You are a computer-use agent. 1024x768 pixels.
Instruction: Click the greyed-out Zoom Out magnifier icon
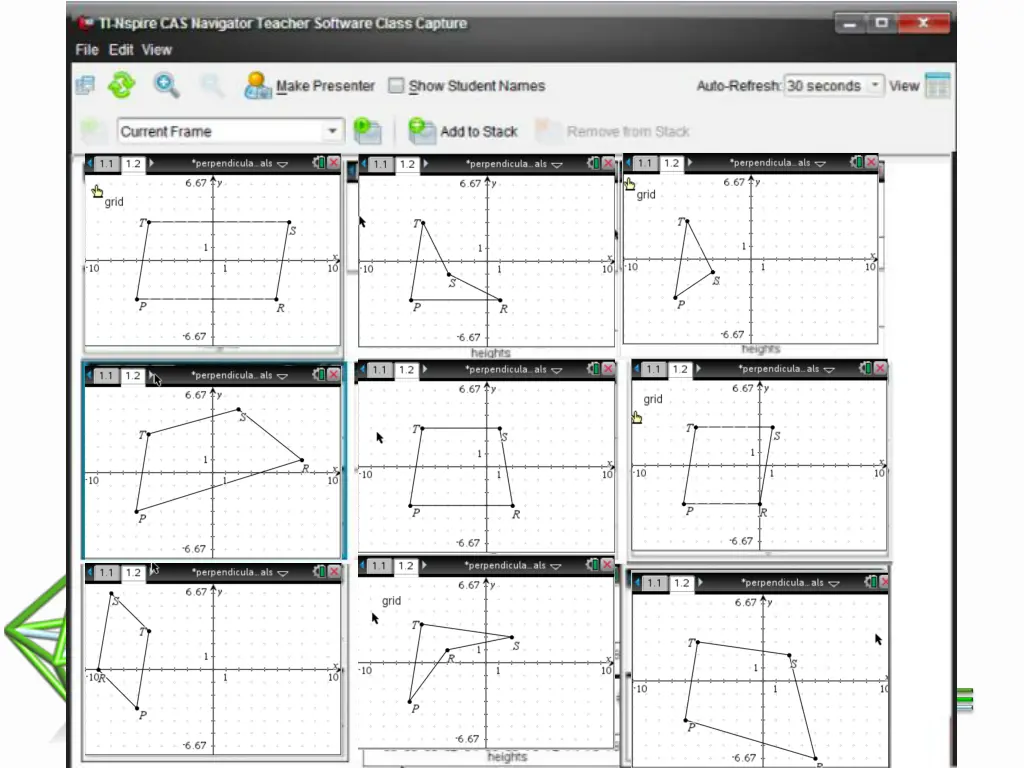(211, 85)
